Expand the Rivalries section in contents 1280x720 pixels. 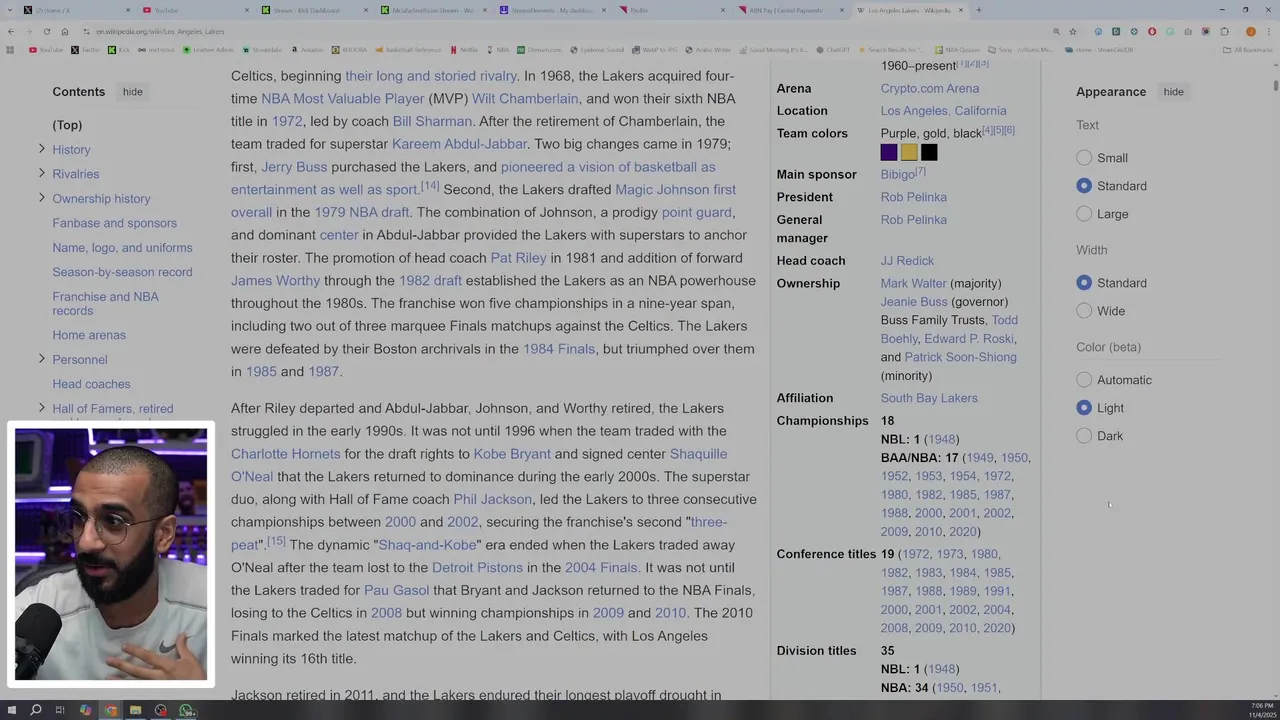tap(41, 173)
